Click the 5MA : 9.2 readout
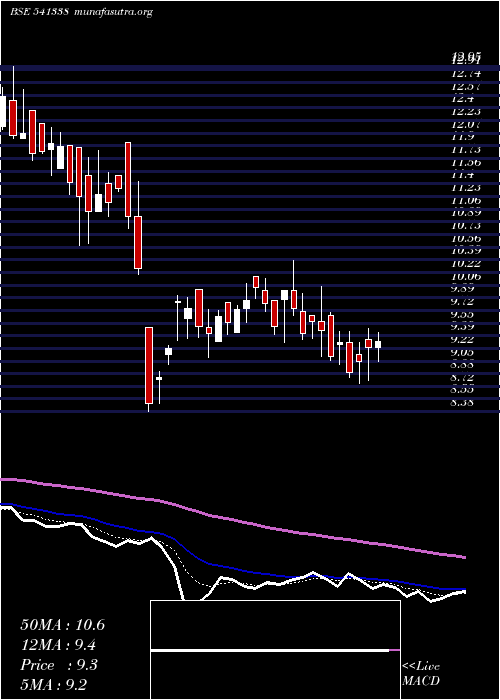Viewport: 500px width, 700px height. coord(55,685)
